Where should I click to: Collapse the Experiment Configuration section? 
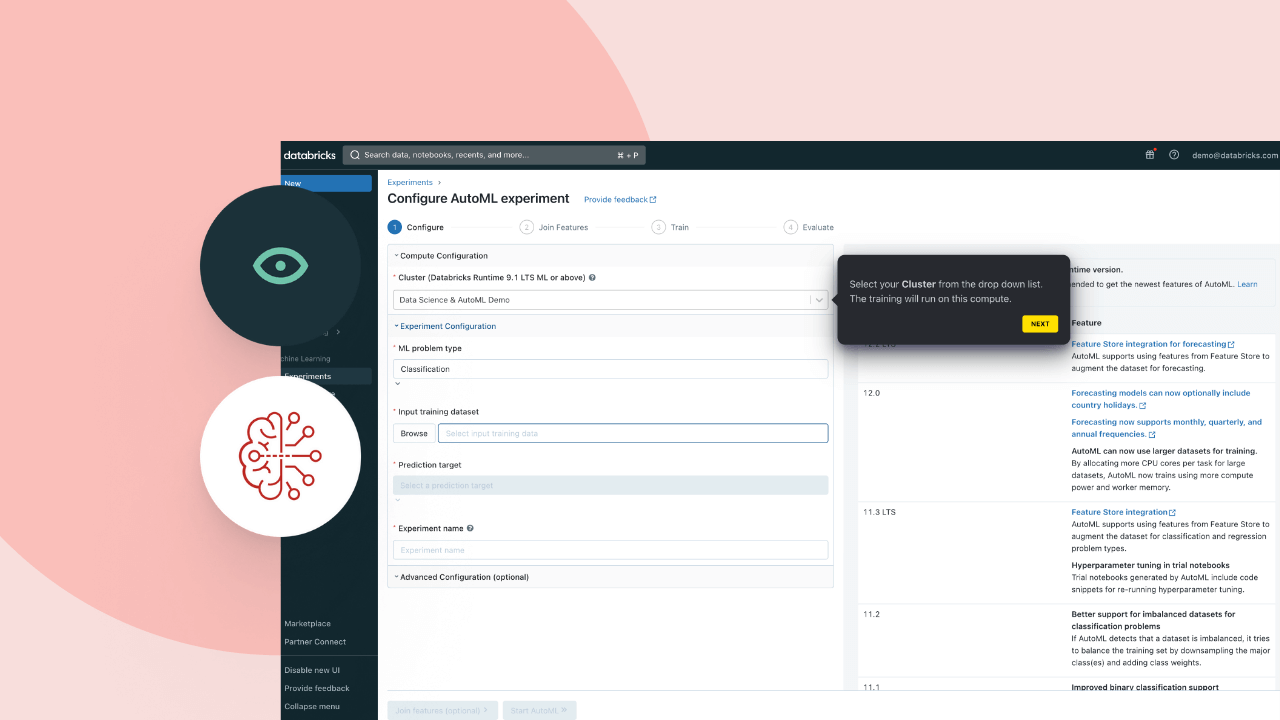(x=447, y=326)
